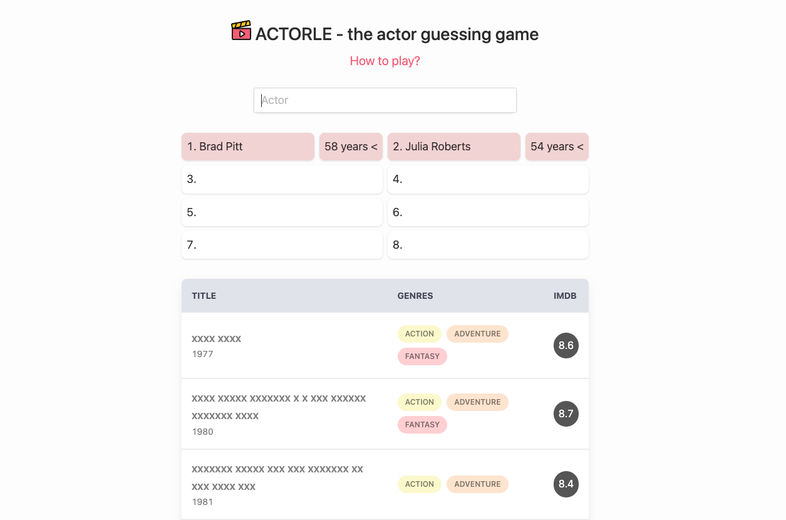Select the Julia Roberts guess entry
This screenshot has width=786, height=520.
454,146
